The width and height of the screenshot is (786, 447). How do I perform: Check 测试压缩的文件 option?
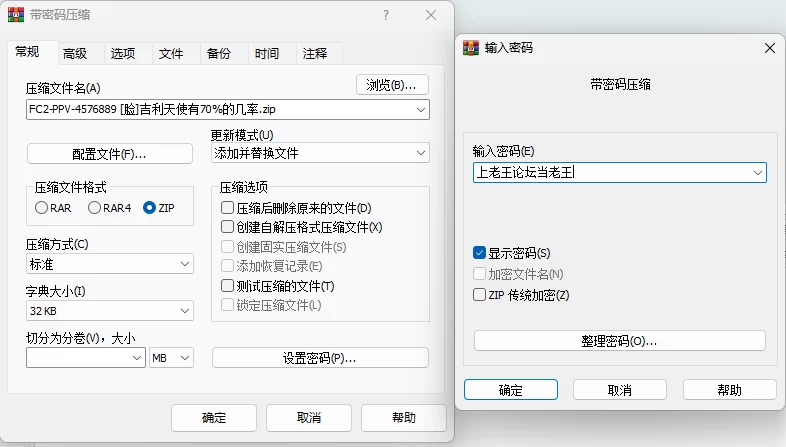point(228,286)
